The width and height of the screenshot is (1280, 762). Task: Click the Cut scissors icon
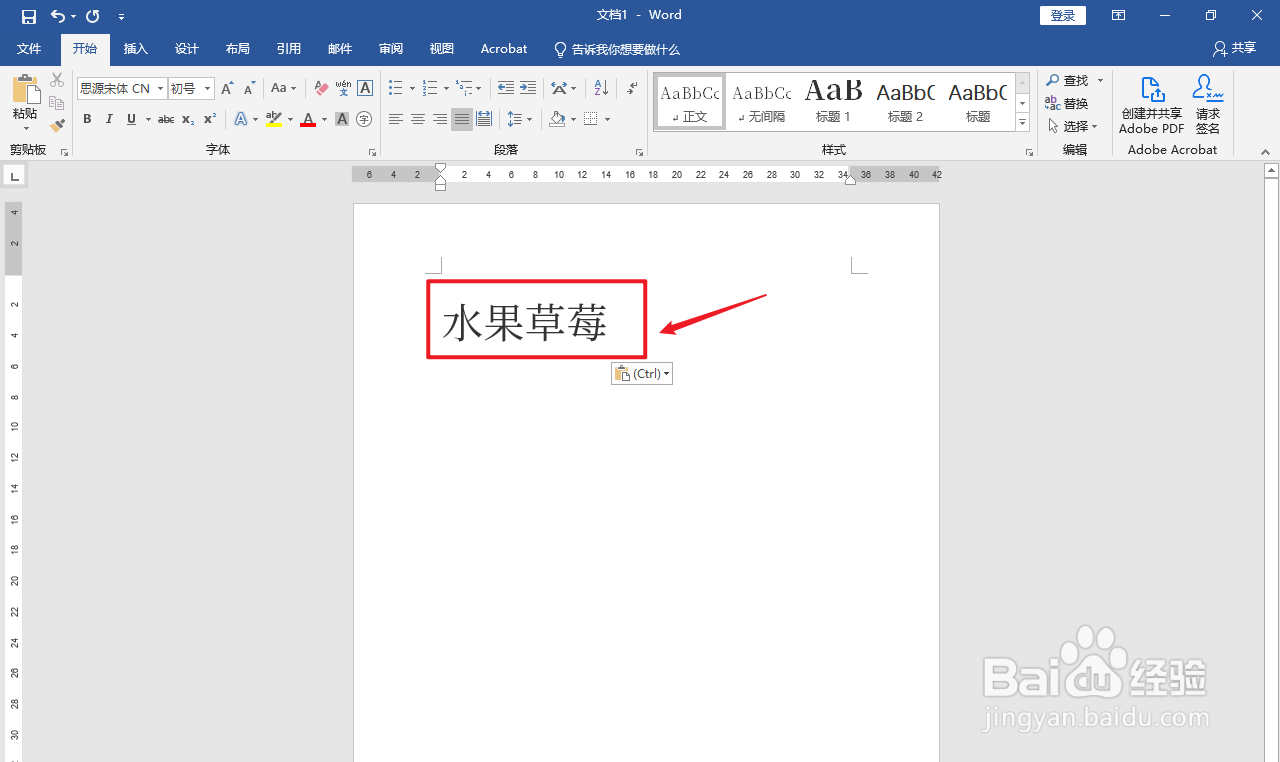point(57,80)
